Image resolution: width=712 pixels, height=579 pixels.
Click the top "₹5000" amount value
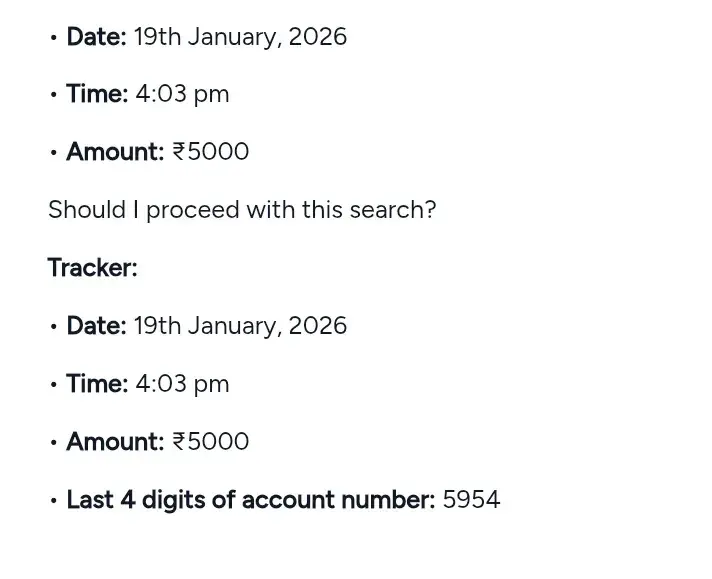[210, 152]
